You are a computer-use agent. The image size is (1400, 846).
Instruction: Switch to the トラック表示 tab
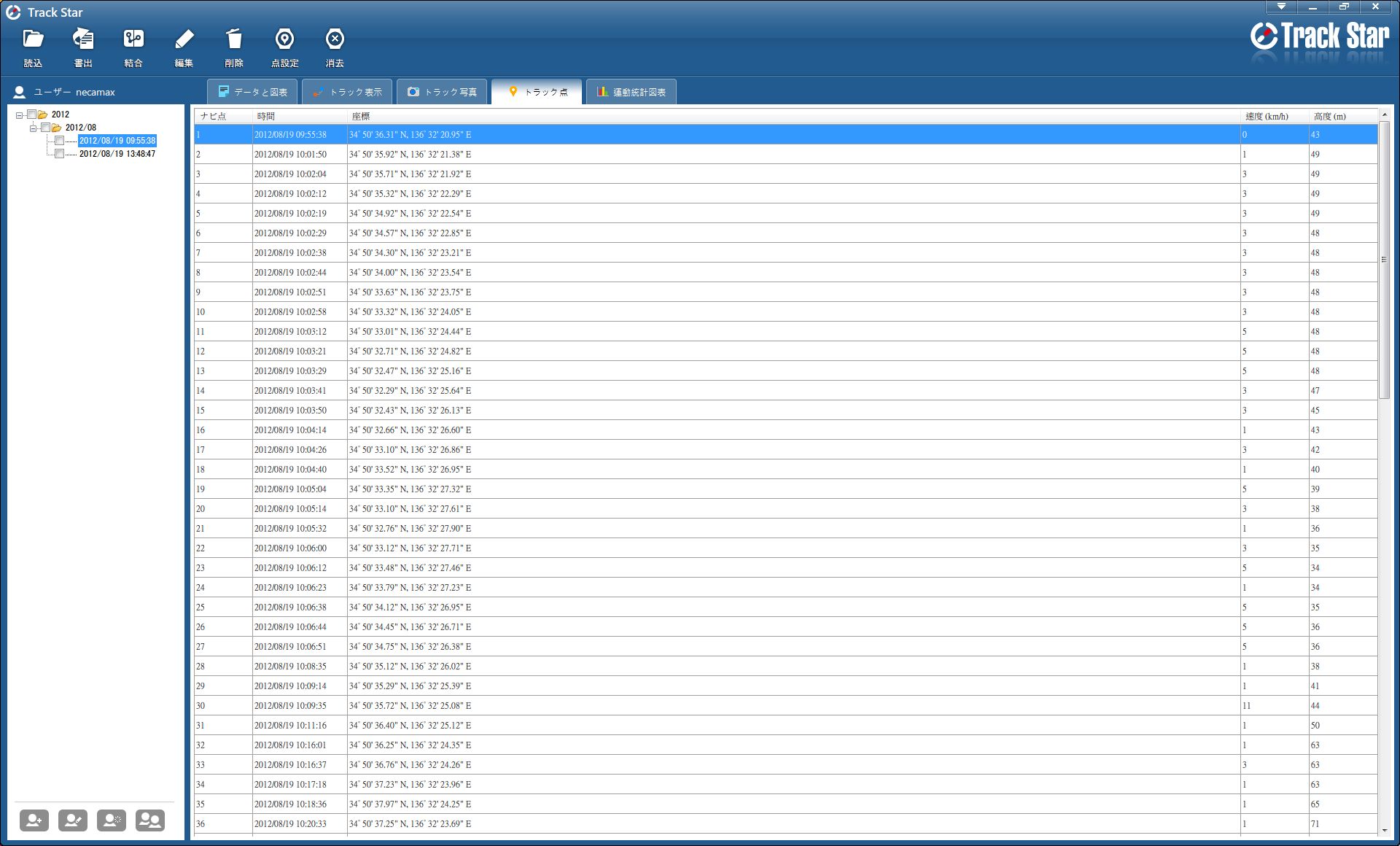coord(347,92)
